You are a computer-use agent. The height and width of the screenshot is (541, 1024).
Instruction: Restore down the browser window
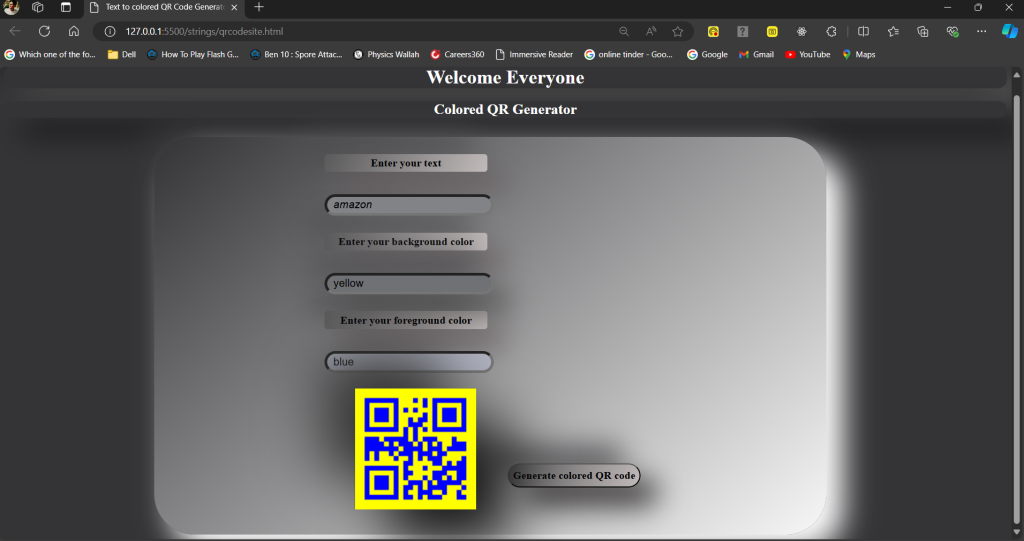(978, 7)
